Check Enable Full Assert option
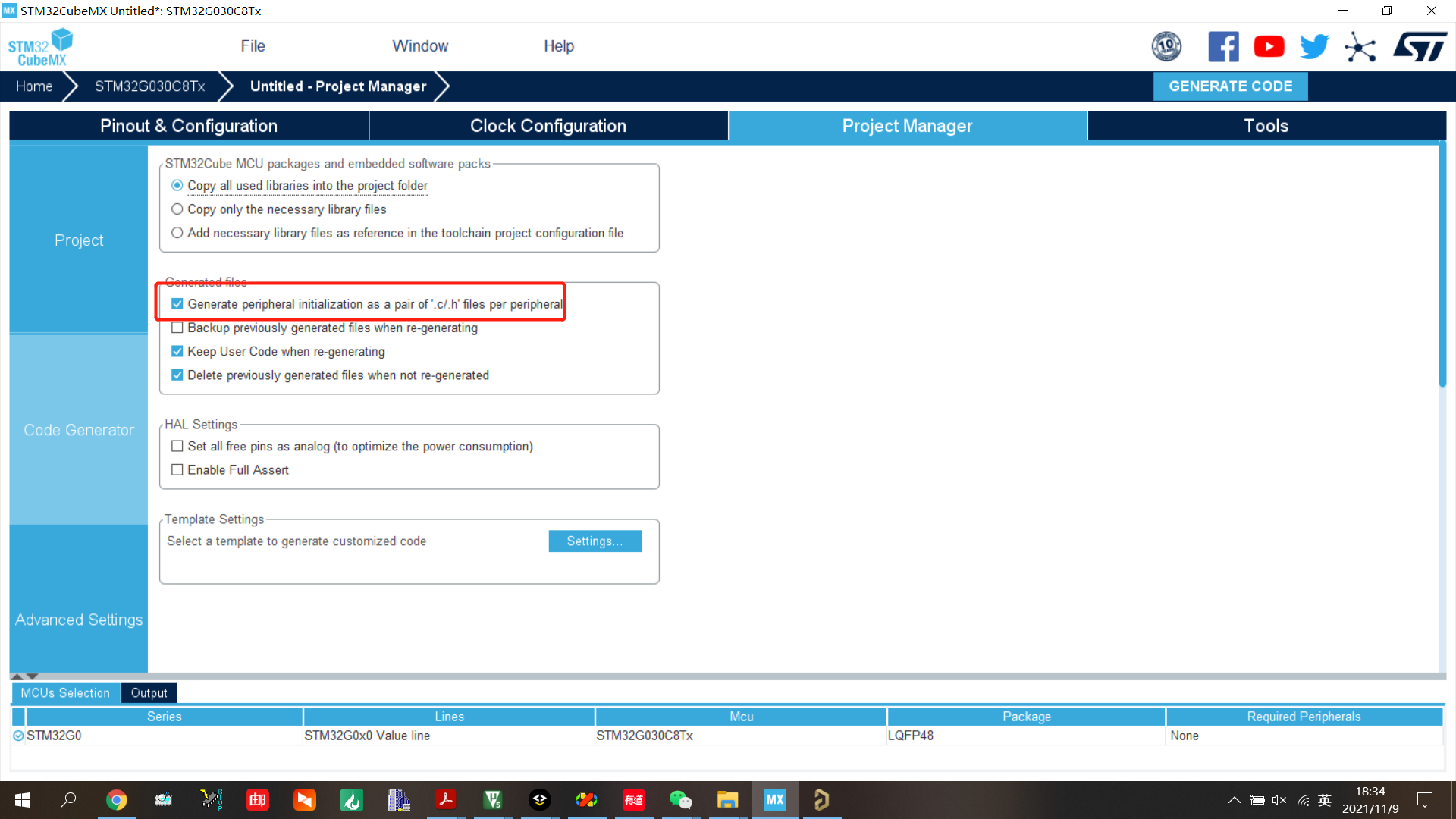The image size is (1456, 819). [x=177, y=470]
